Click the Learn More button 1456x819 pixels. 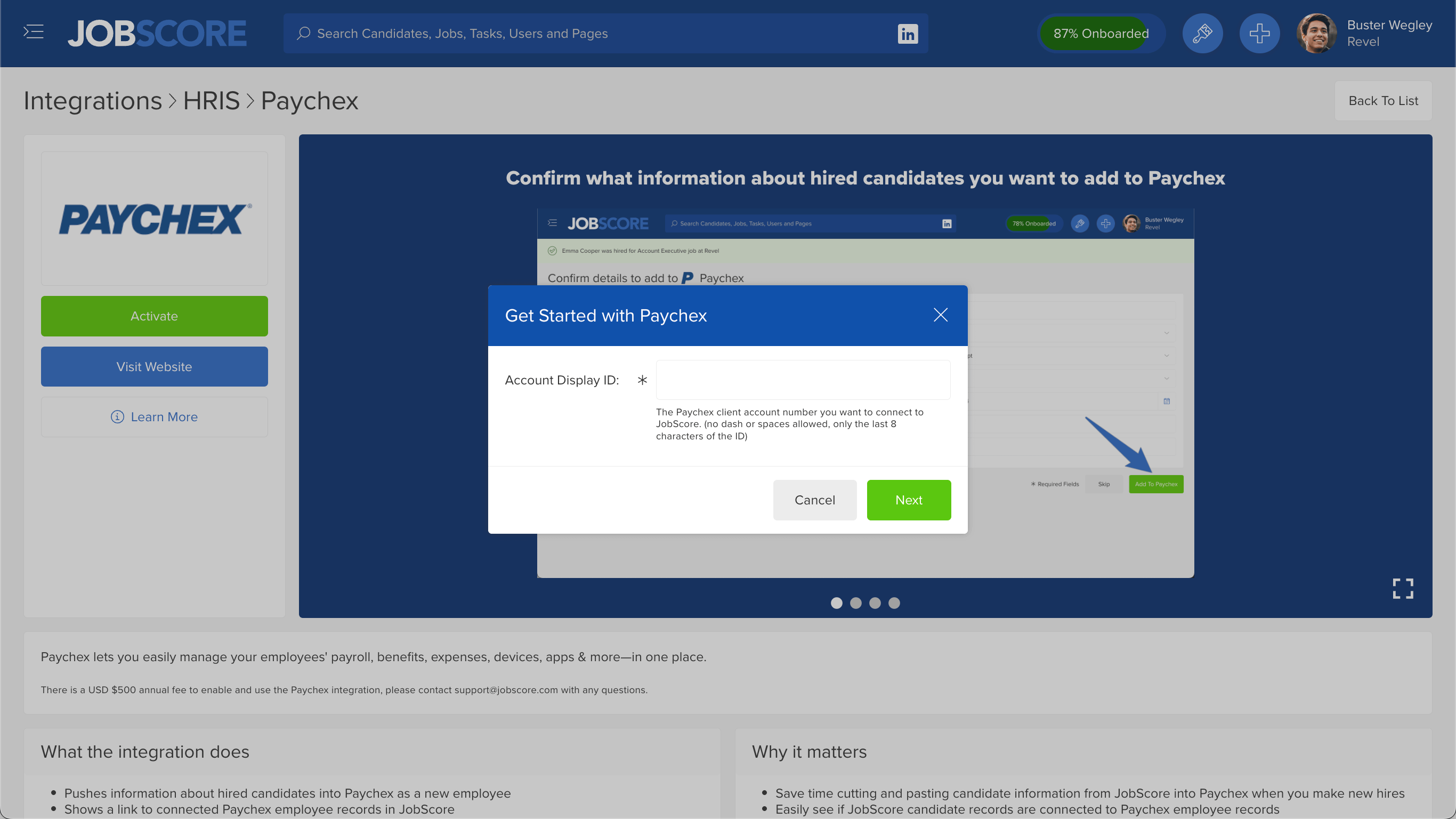click(x=155, y=417)
